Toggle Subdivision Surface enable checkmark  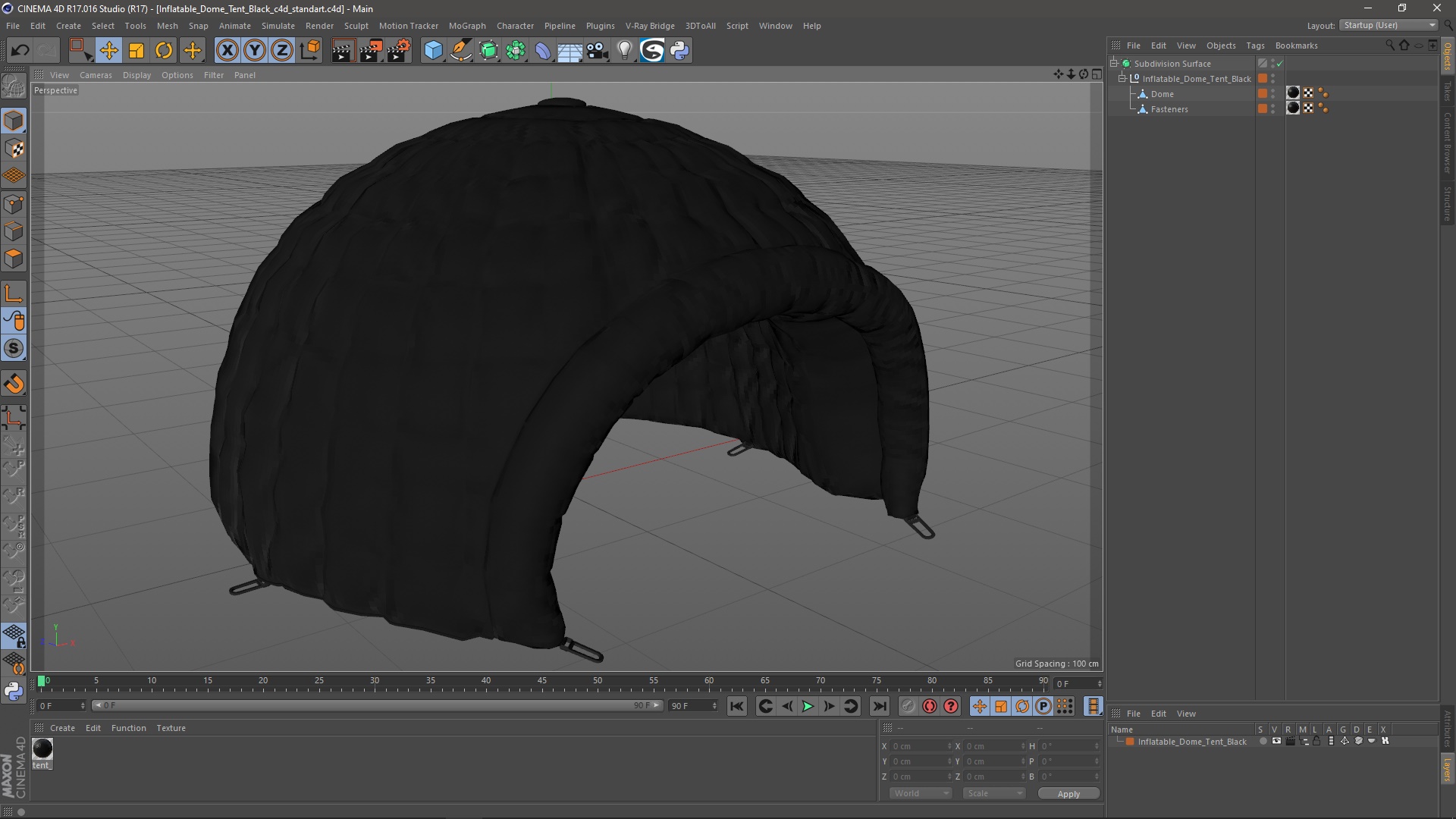[1280, 64]
